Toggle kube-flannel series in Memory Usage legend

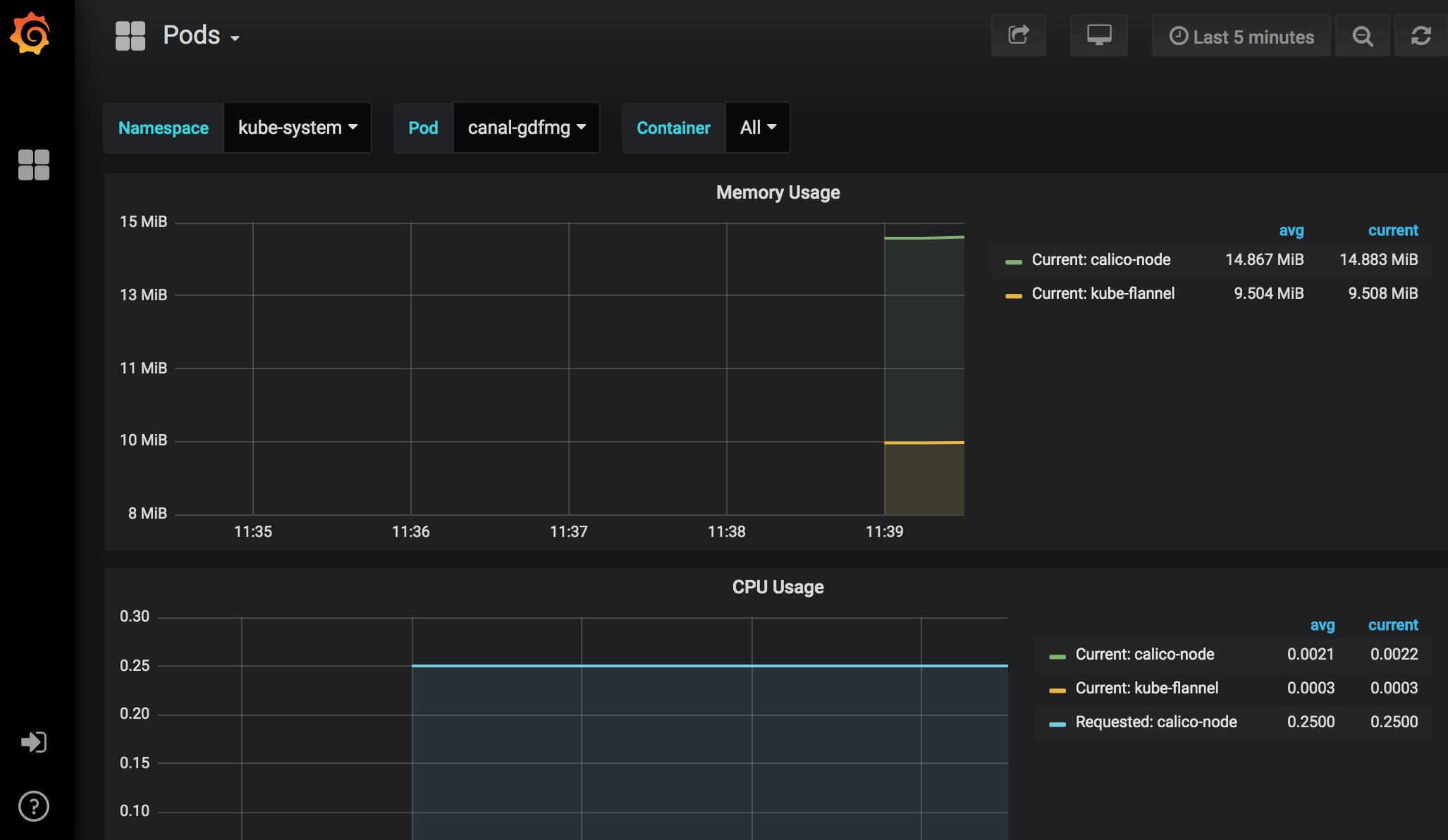(1103, 294)
